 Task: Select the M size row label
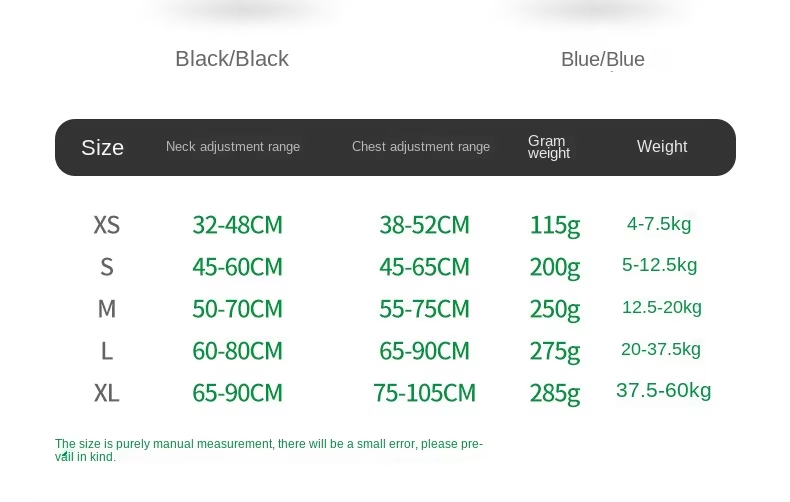coord(107,309)
